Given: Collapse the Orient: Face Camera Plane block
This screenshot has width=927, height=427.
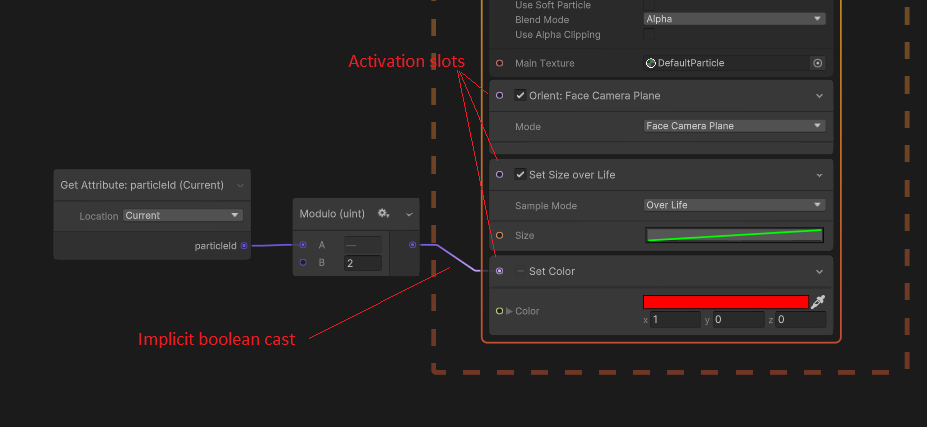Looking at the screenshot, I should (x=819, y=96).
